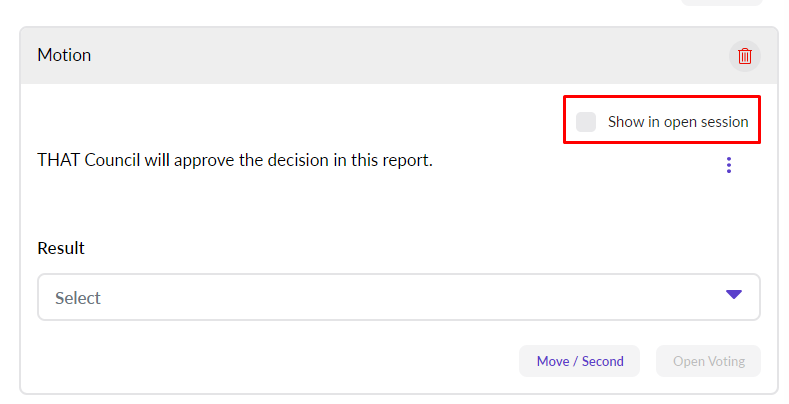Open the Result select dropdown

pos(398,297)
